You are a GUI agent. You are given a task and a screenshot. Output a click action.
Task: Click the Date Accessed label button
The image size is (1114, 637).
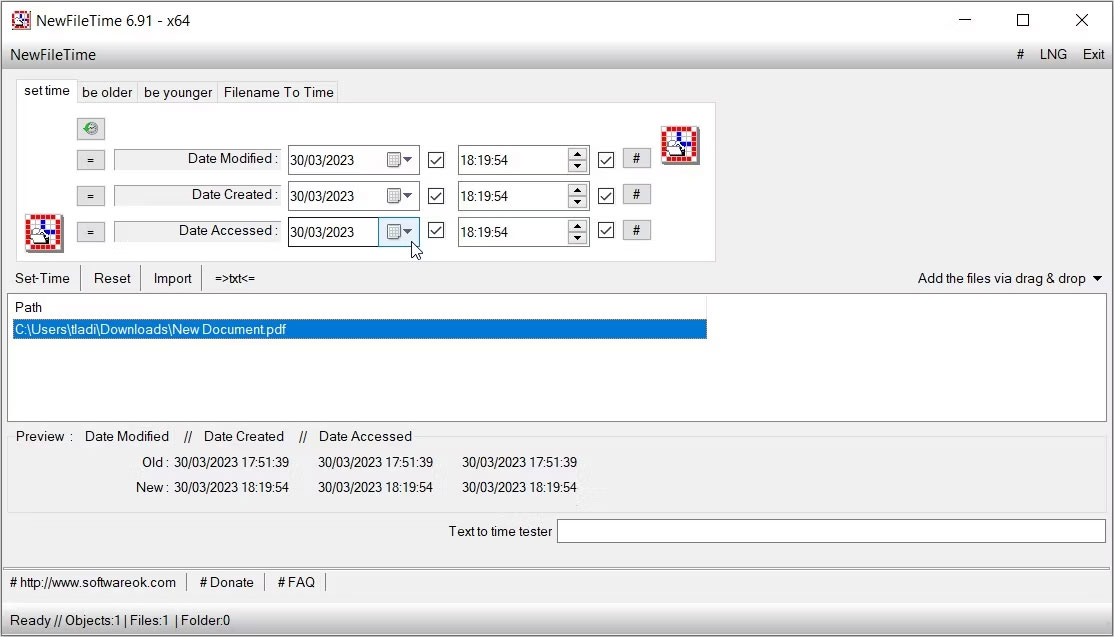(x=198, y=231)
